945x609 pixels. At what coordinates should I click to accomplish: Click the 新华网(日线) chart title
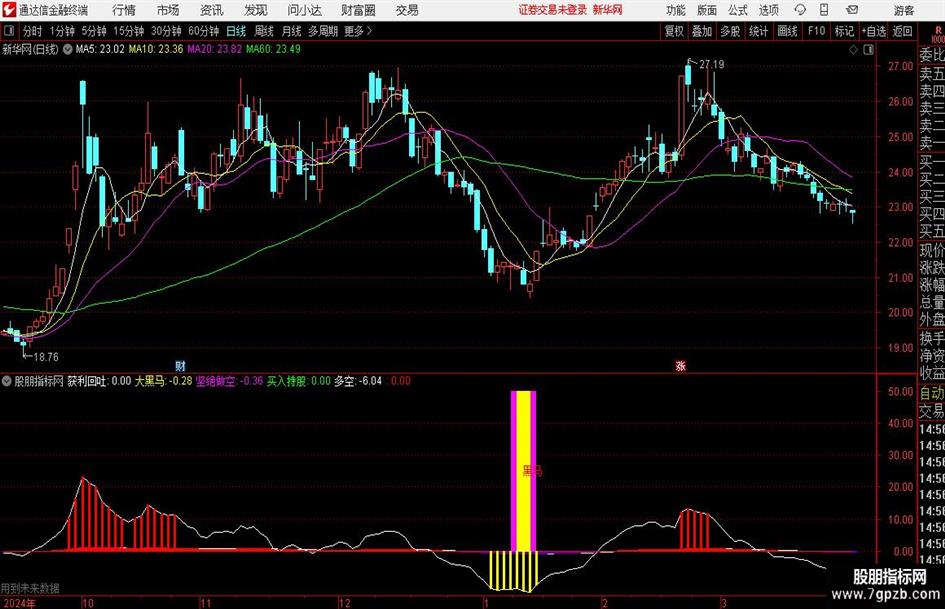pos(30,49)
